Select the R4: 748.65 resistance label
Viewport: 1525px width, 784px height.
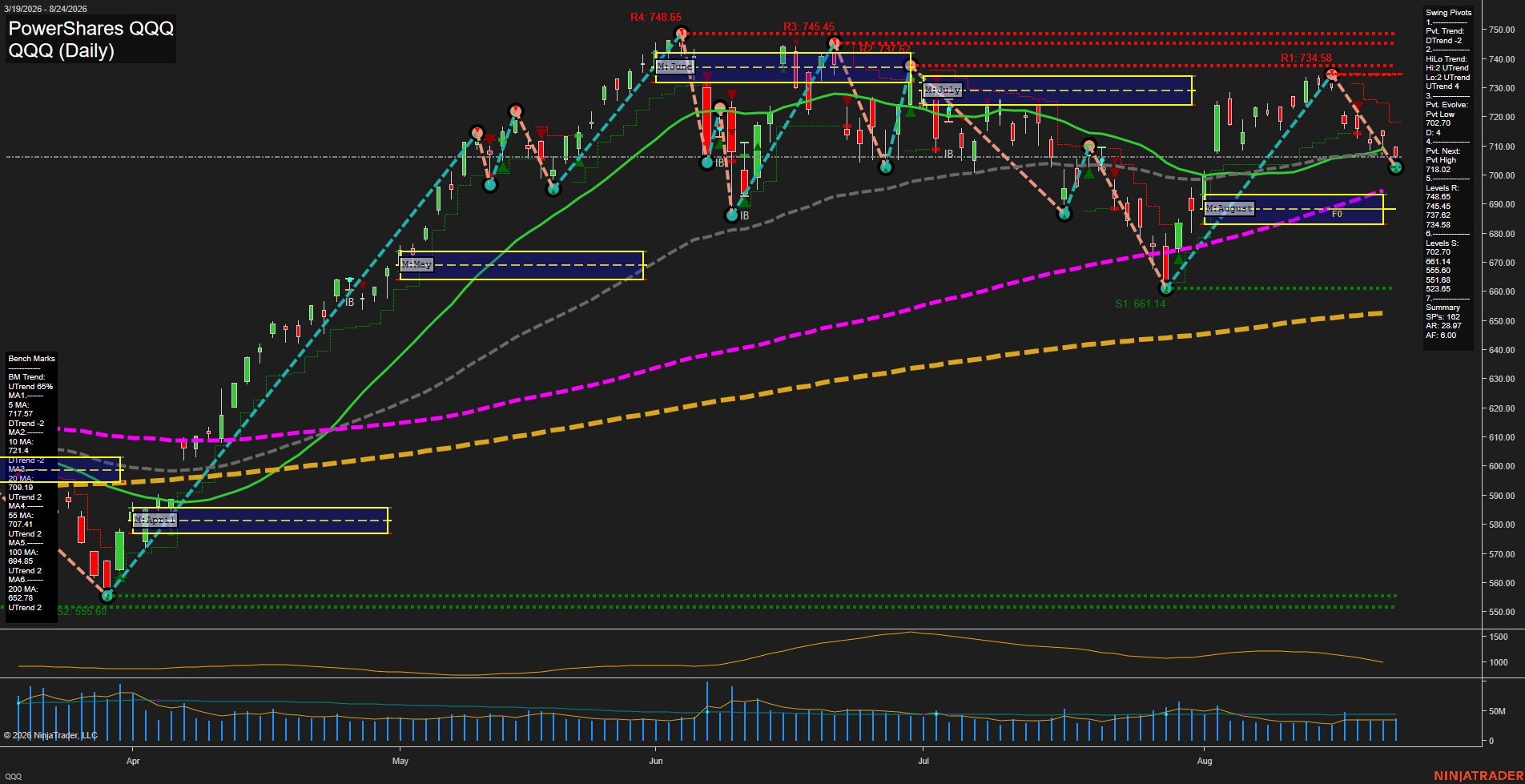click(655, 17)
